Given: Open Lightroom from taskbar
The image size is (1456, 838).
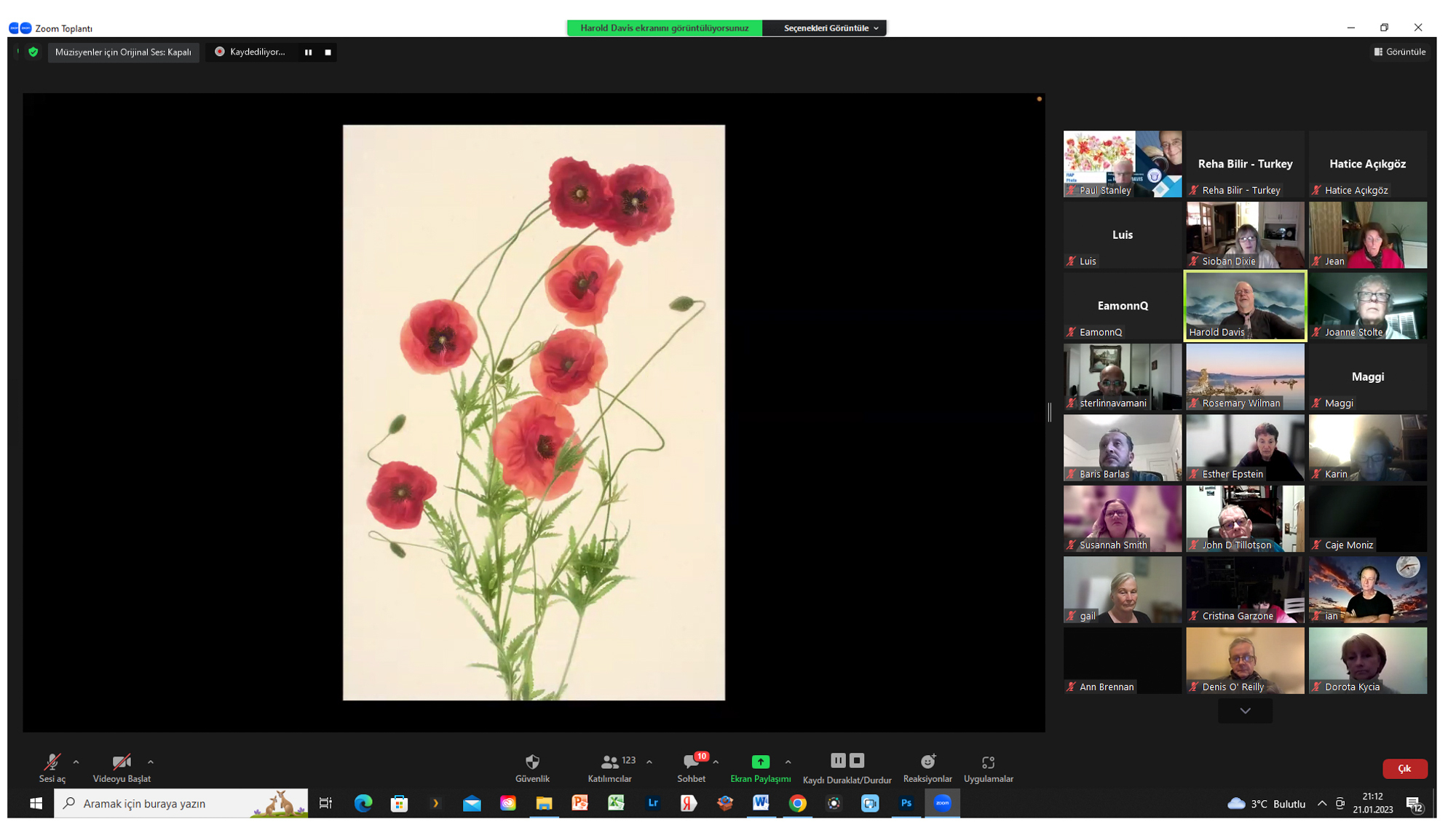Looking at the screenshot, I should [x=653, y=803].
